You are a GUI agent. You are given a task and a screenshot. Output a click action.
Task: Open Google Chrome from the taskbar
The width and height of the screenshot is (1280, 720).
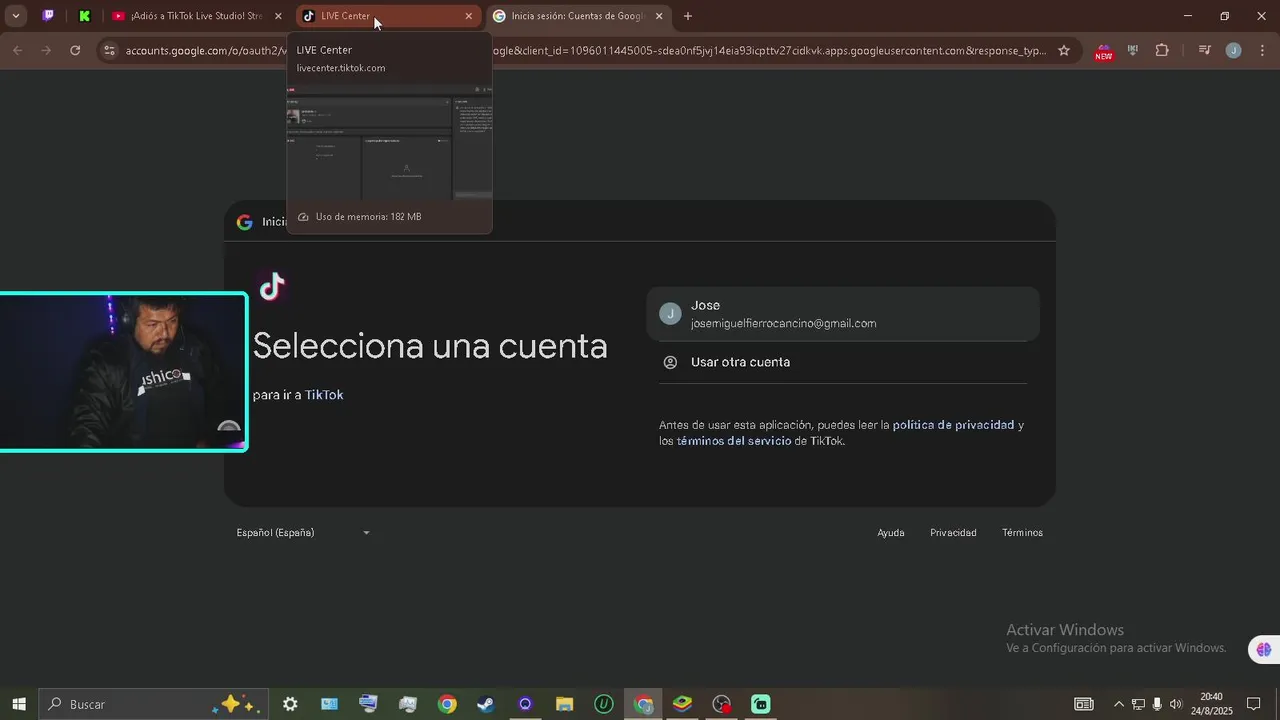point(447,704)
